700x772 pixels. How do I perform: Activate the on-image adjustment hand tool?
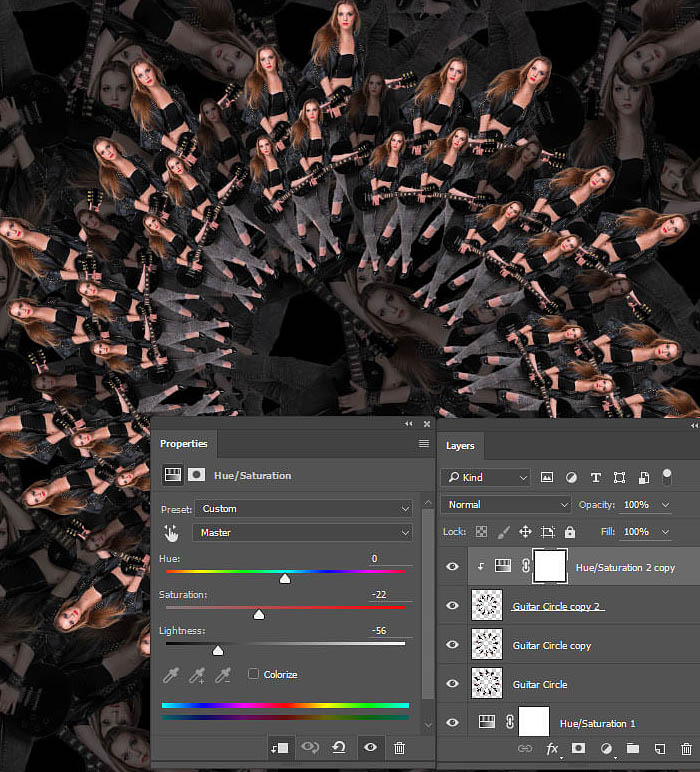[171, 533]
